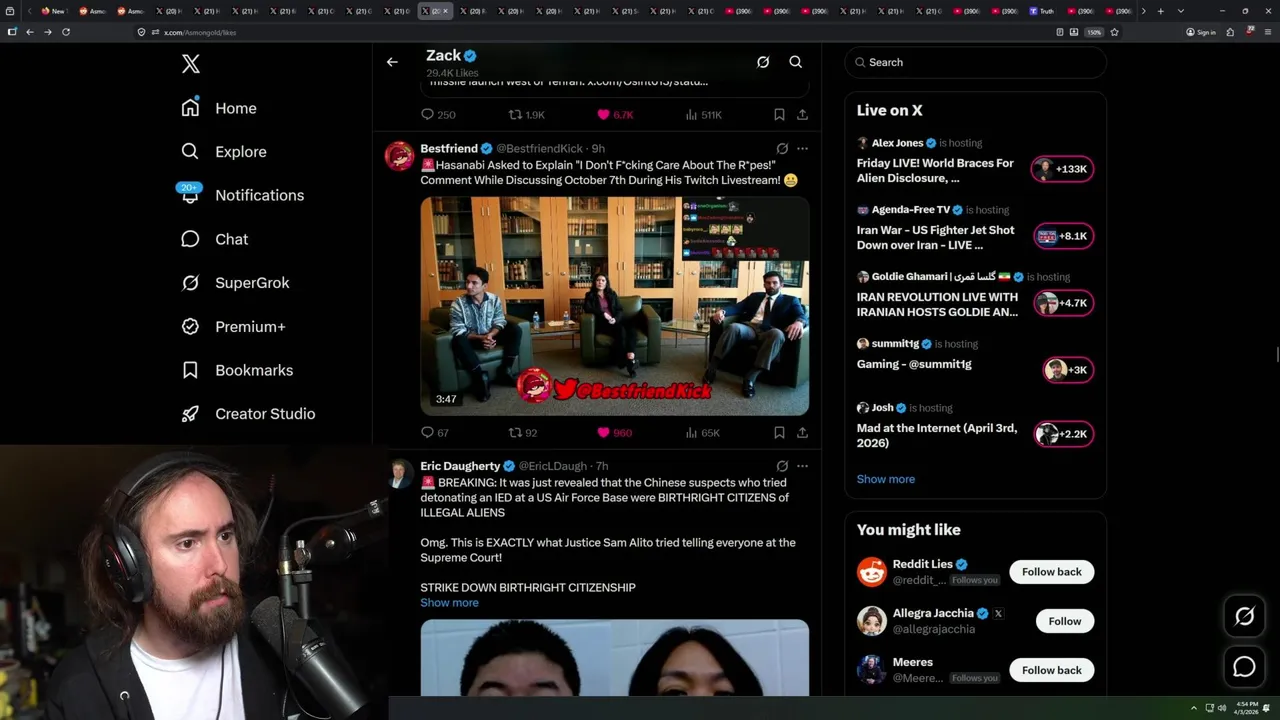
Task: Open more options on Bestfriend post
Action: tap(802, 148)
